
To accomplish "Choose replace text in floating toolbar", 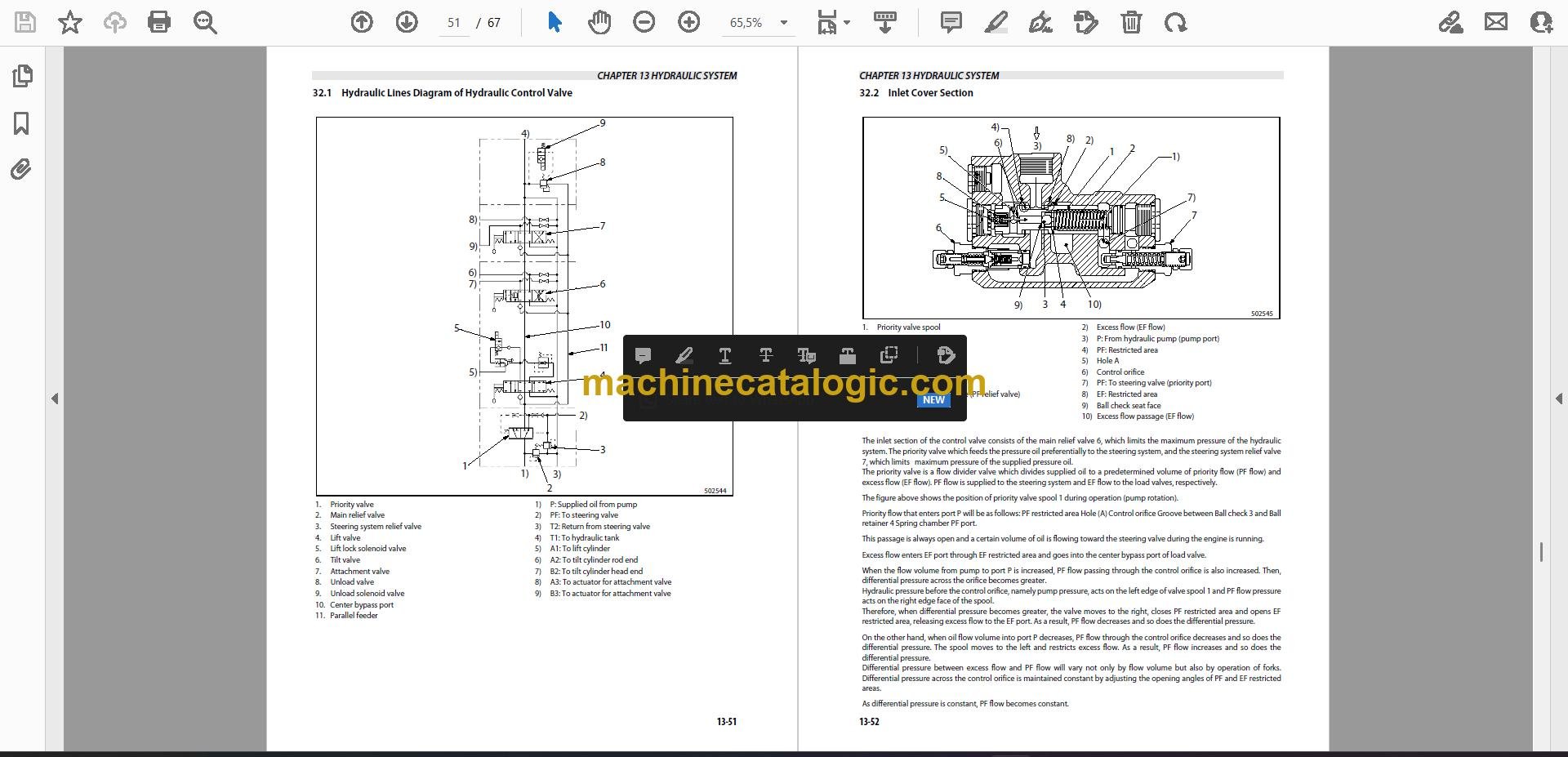I will pos(807,355).
